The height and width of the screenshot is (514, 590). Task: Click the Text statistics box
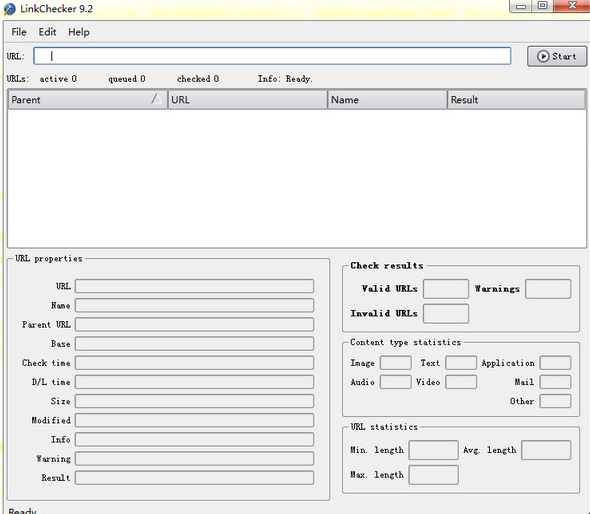[461, 363]
